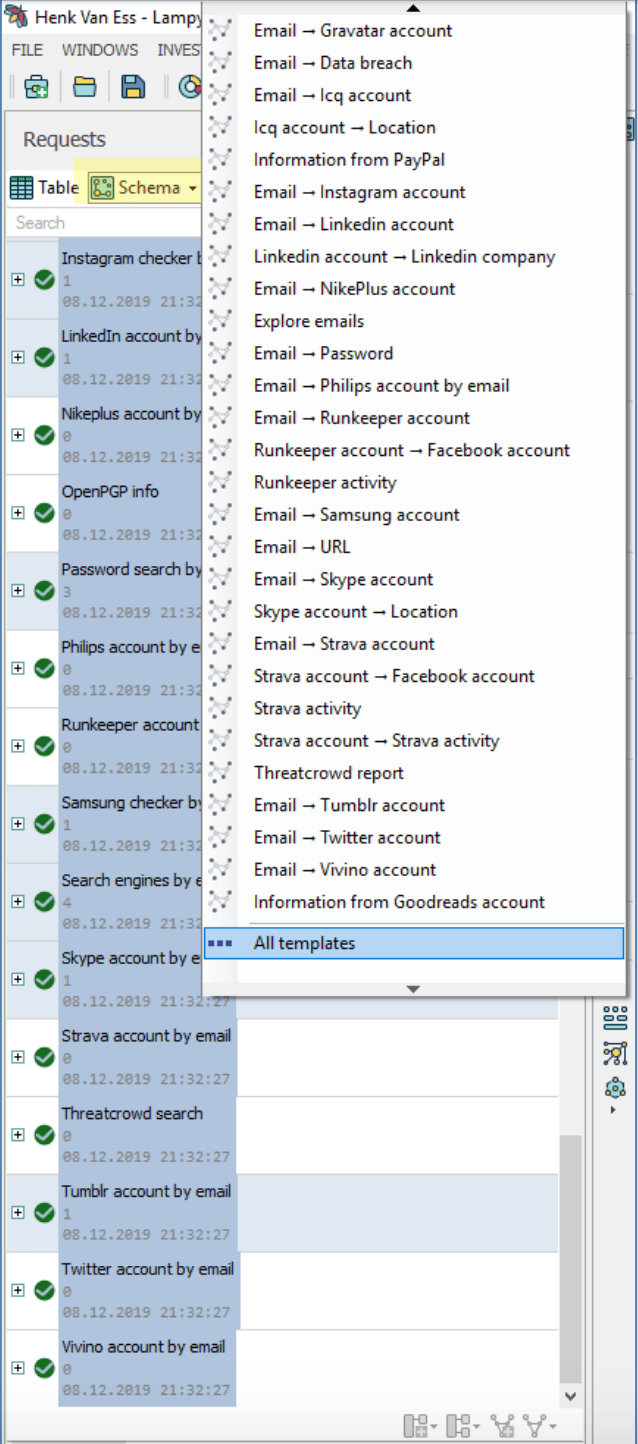
Task: Click the donut chart toolbar icon
Action: (190, 87)
